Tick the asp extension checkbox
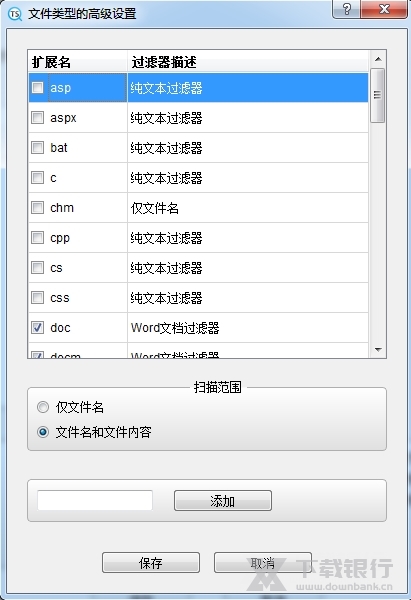This screenshot has width=411, height=600. click(x=38, y=88)
